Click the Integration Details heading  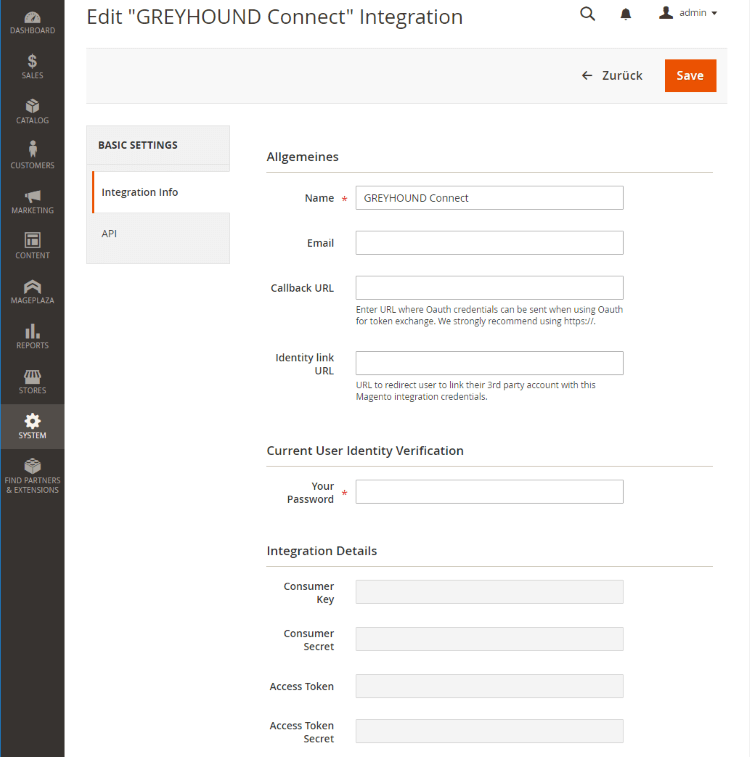322,551
